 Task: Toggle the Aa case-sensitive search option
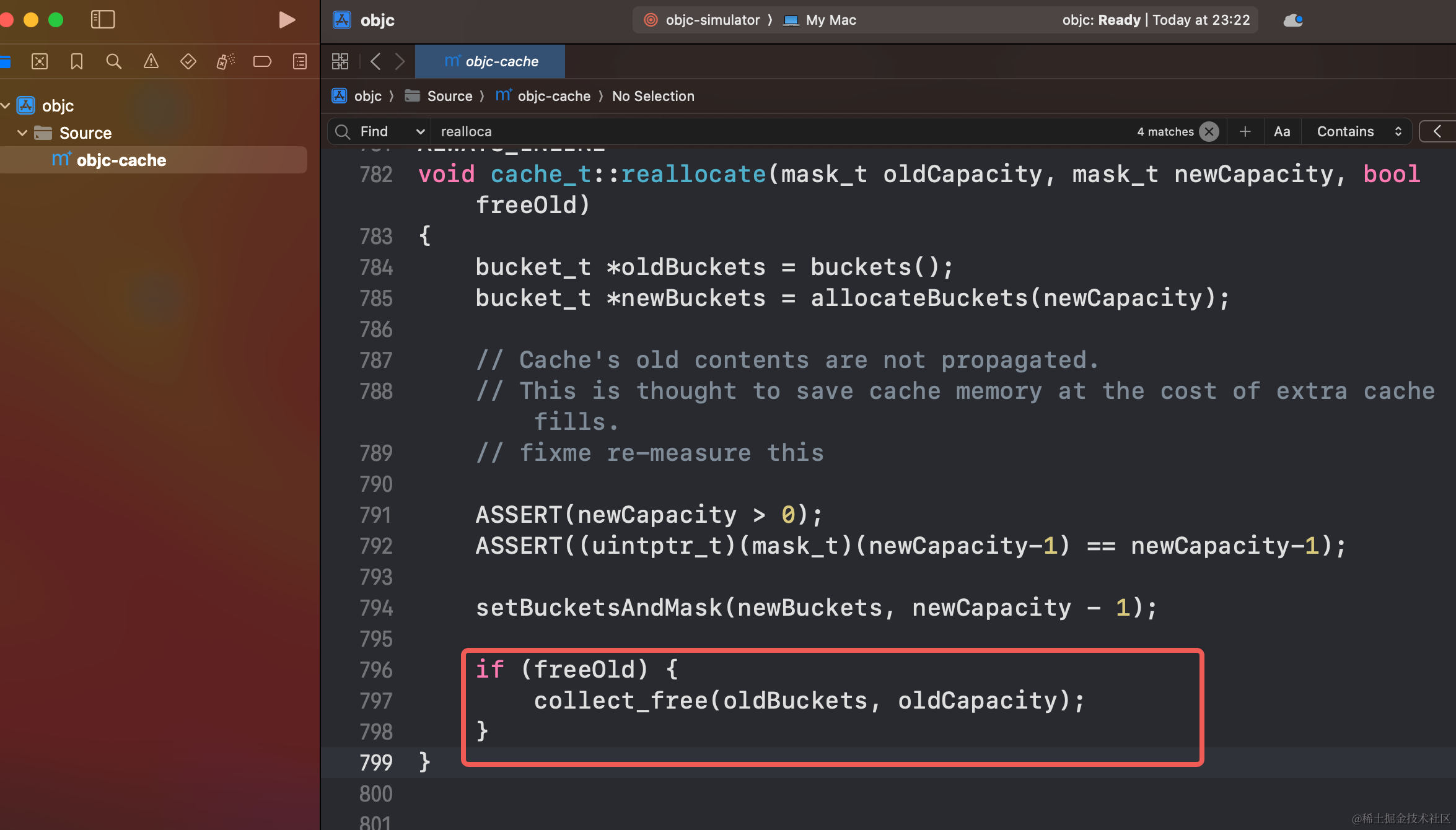click(x=1282, y=131)
